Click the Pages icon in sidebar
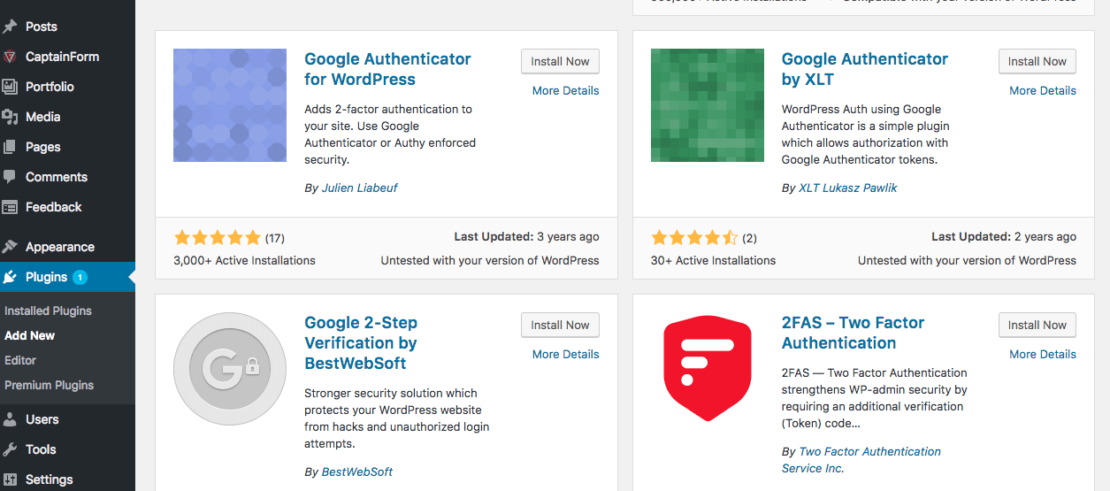 pos(9,147)
